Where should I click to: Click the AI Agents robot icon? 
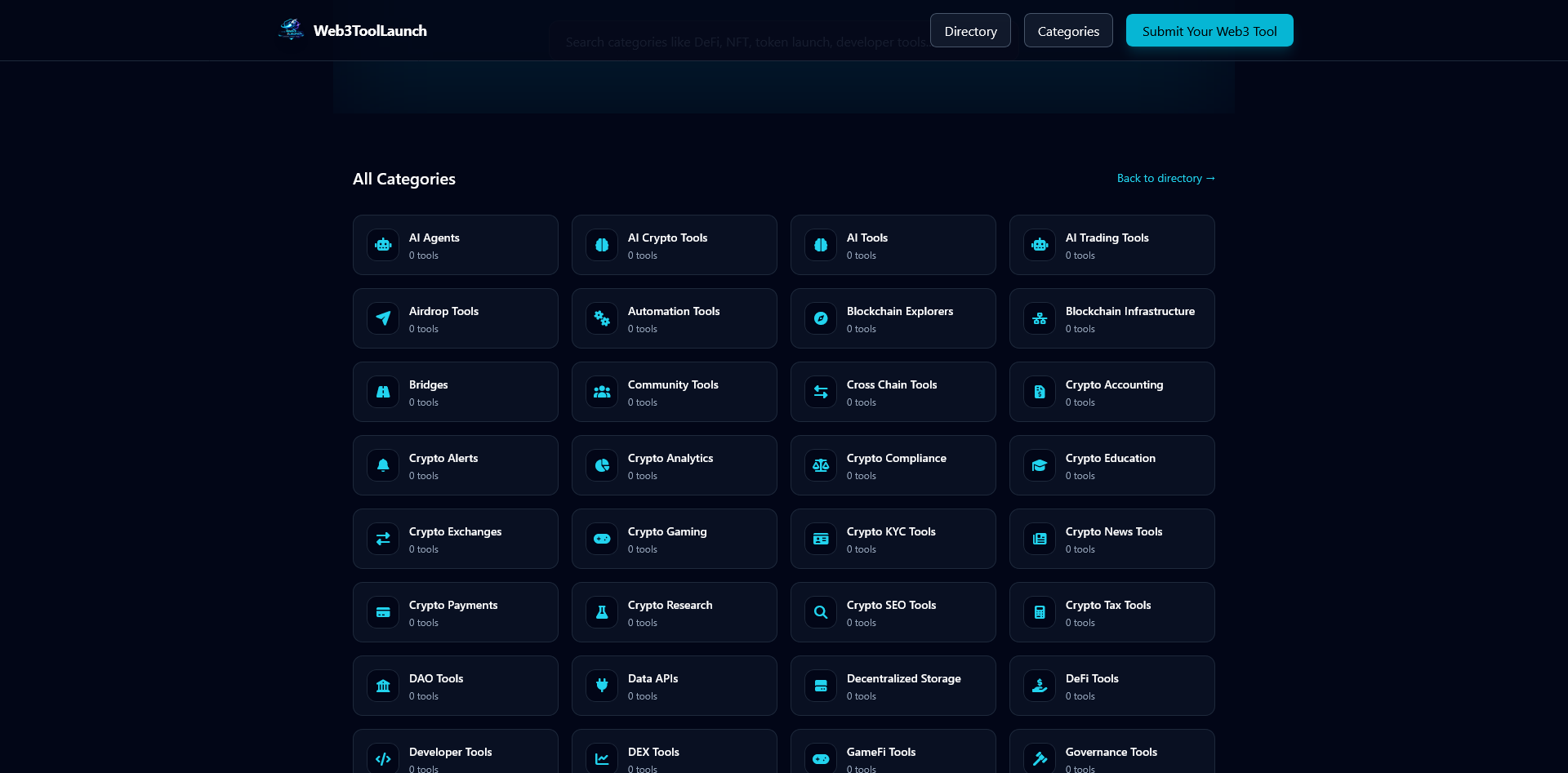coord(383,245)
